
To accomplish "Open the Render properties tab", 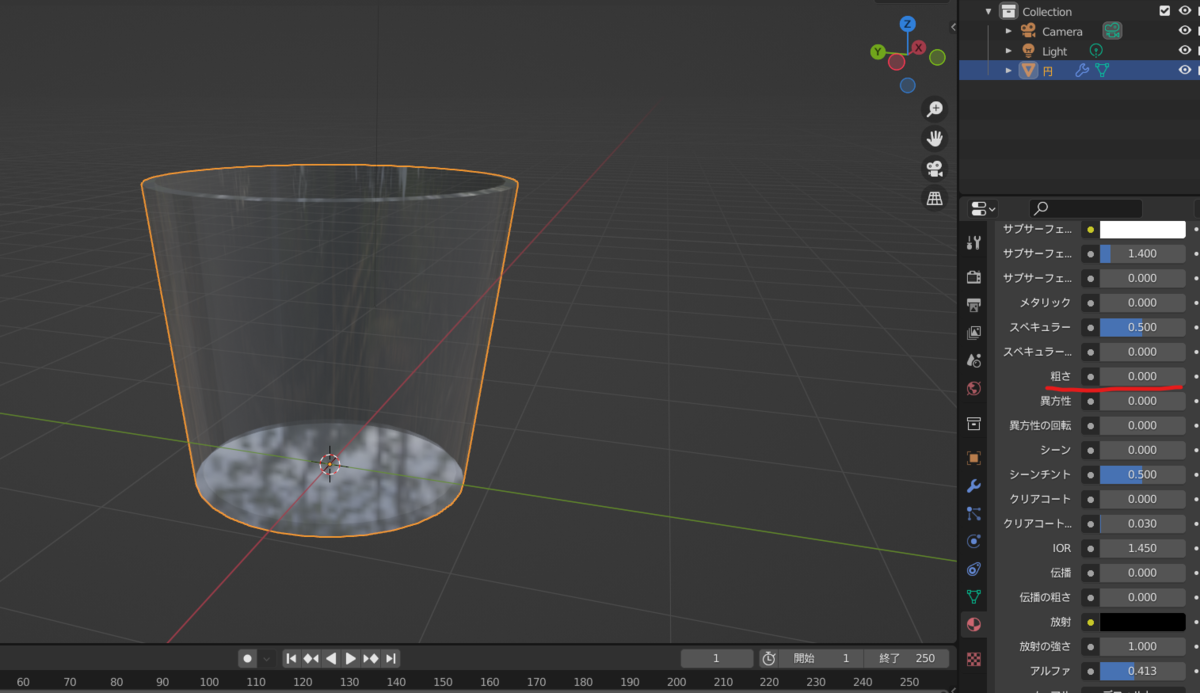I will point(974,277).
